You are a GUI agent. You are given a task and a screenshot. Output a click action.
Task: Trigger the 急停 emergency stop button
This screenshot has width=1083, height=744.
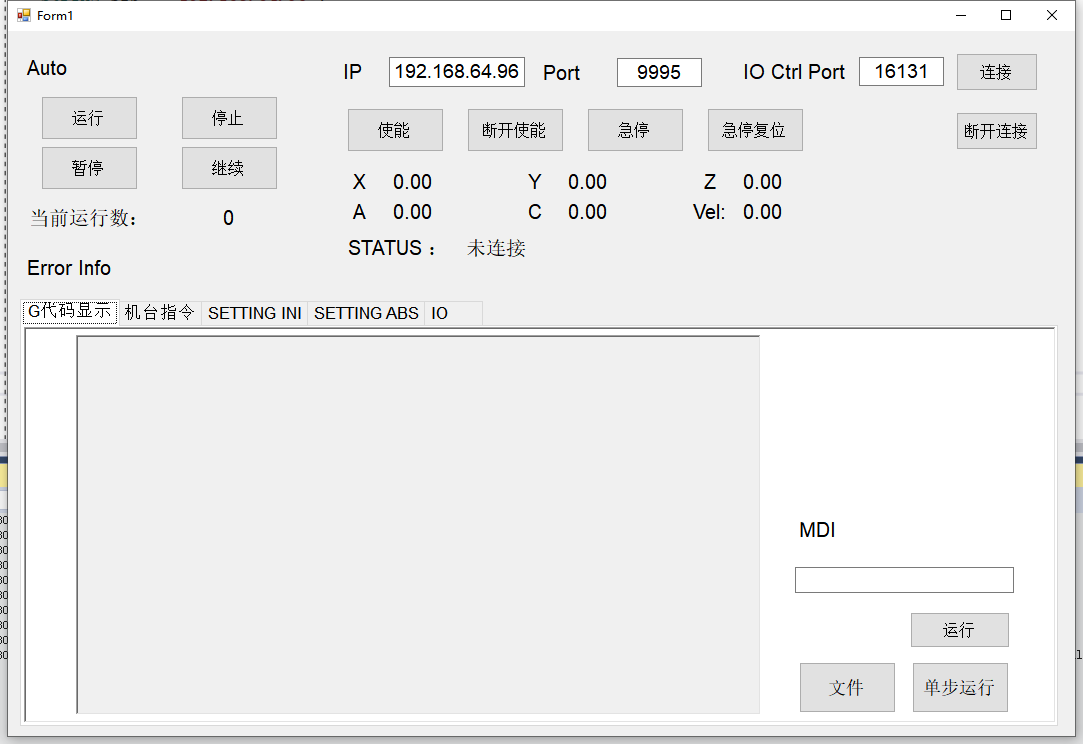(635, 130)
